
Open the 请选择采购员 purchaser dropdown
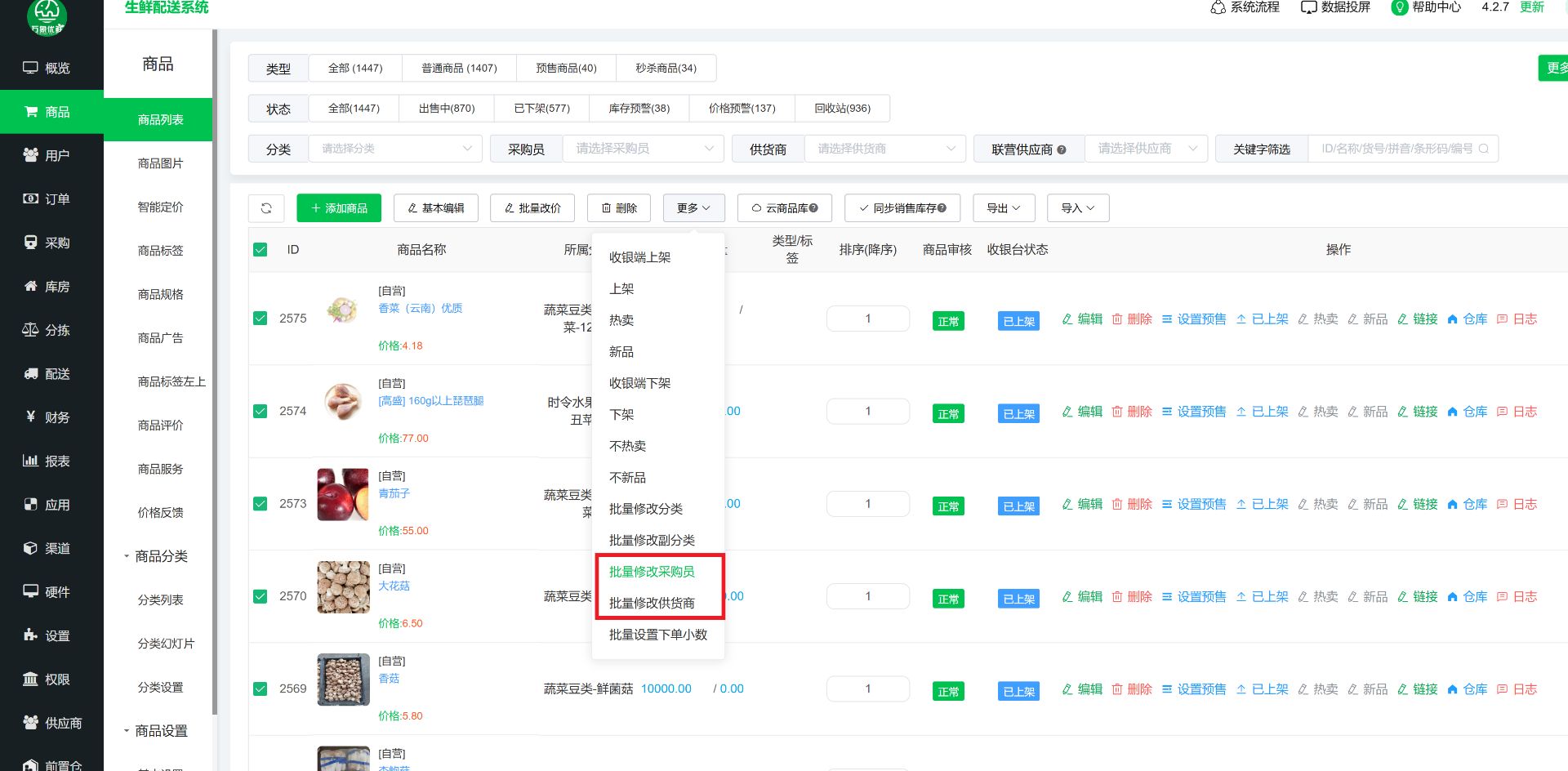[644, 149]
